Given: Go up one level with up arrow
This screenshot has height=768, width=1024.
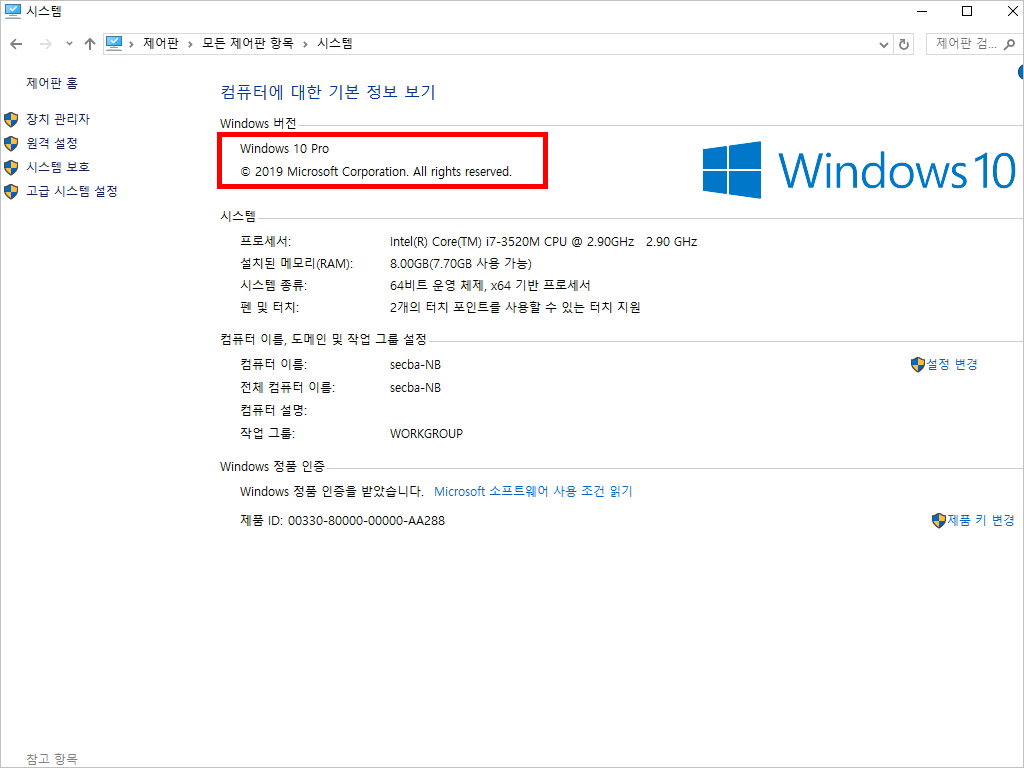Looking at the screenshot, I should point(90,44).
